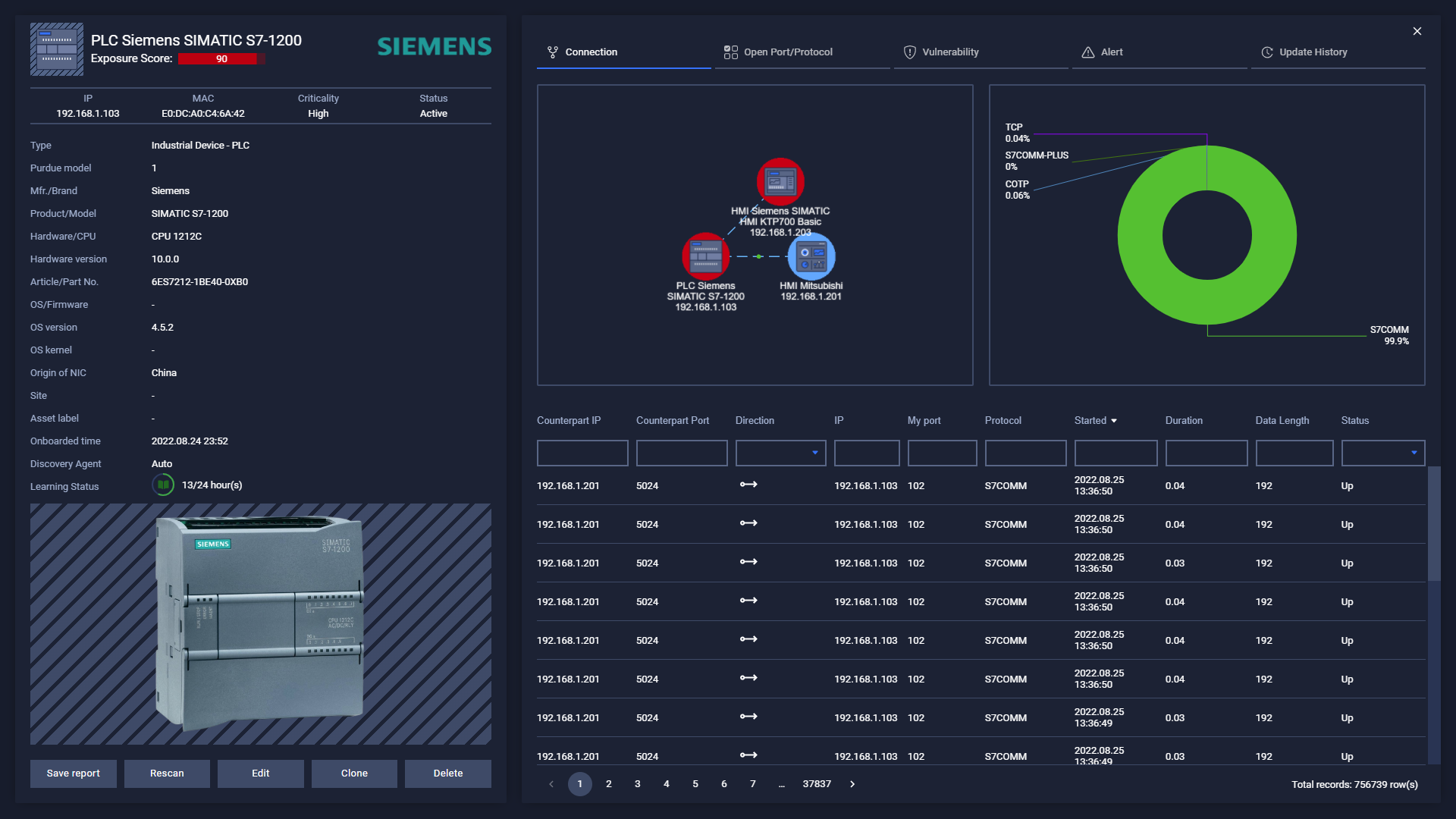Open the Update History tab
This screenshot has width=1456, height=819.
pyautogui.click(x=1338, y=52)
